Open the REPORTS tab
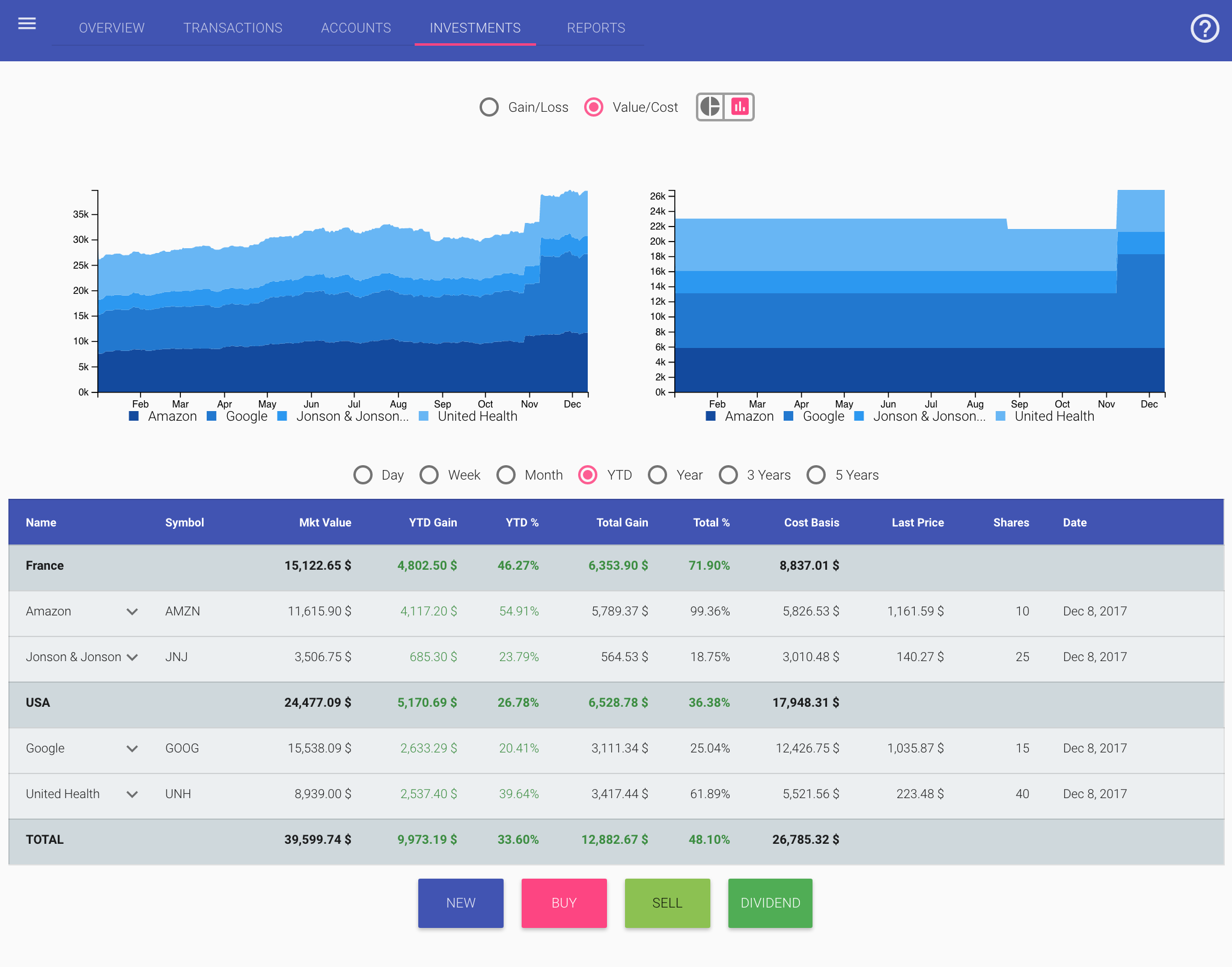Image resolution: width=1232 pixels, height=967 pixels. pos(596,28)
